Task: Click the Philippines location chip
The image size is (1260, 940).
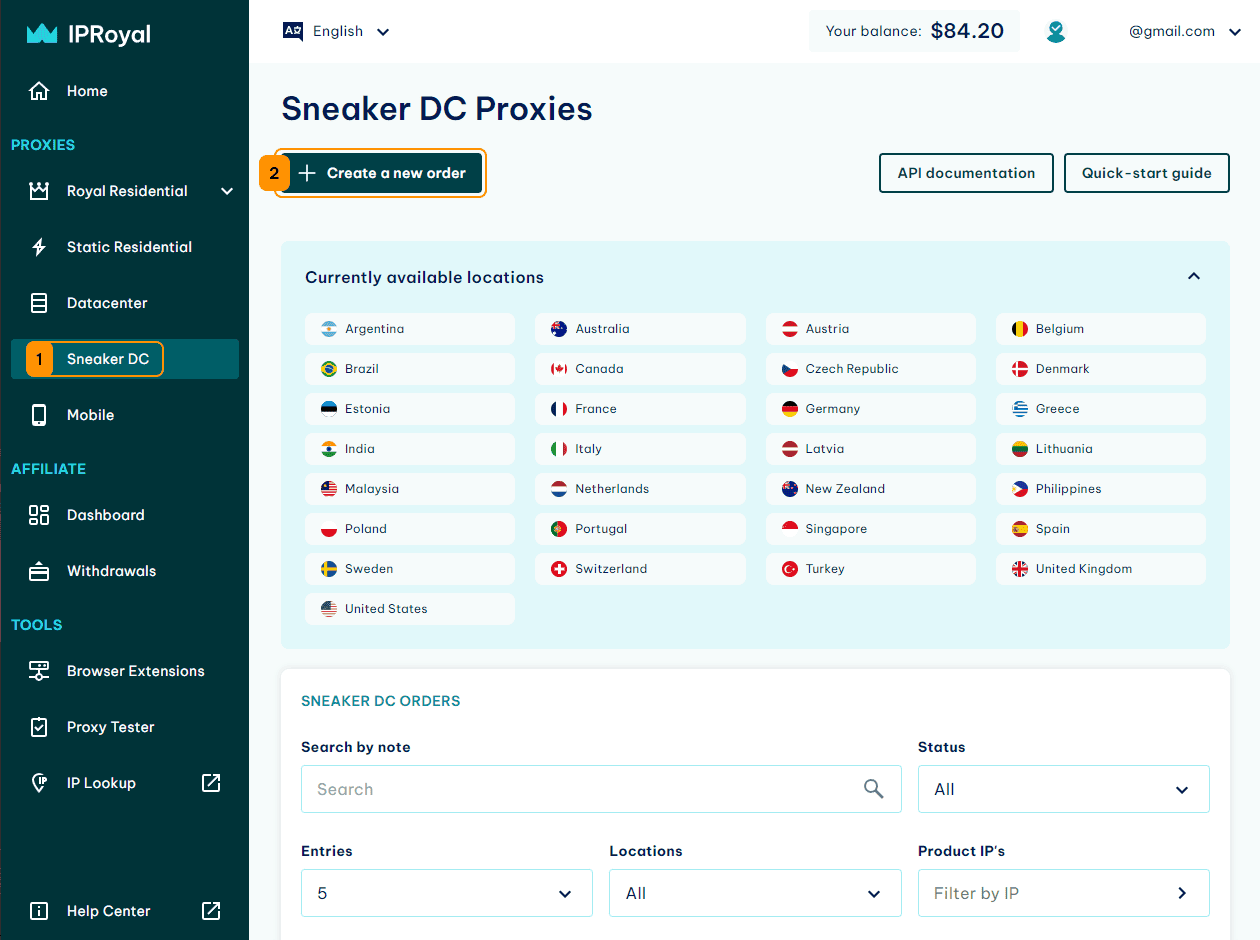Action: pos(1101,489)
